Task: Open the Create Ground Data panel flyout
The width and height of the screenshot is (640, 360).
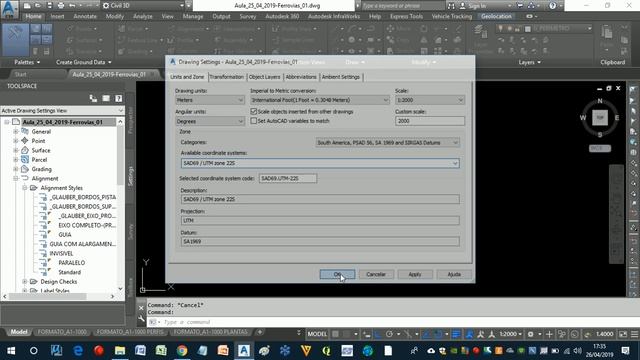Action: tap(84, 62)
